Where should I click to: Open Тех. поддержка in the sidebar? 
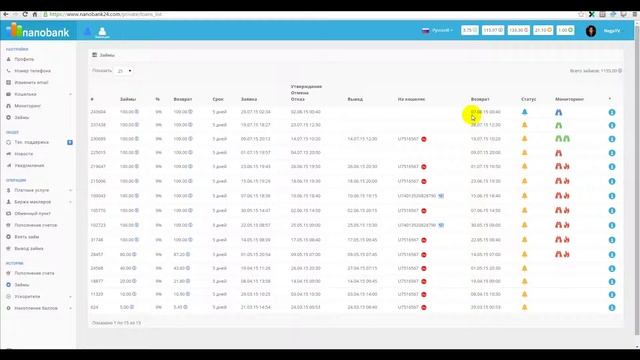[31, 142]
